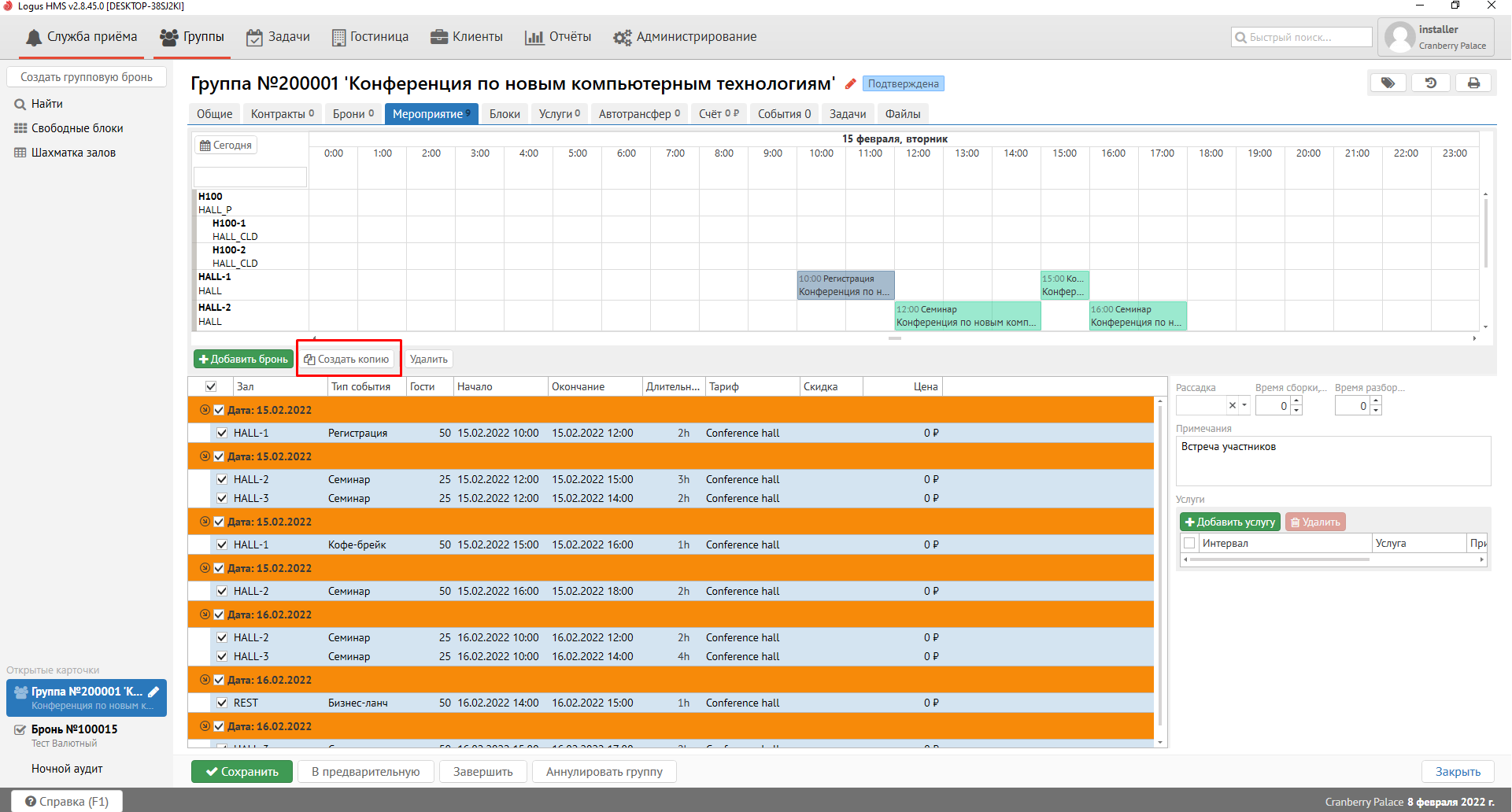Image resolution: width=1512 pixels, height=812 pixels.
Task: Expand the Рассадка seating dropdown
Action: point(1244,405)
